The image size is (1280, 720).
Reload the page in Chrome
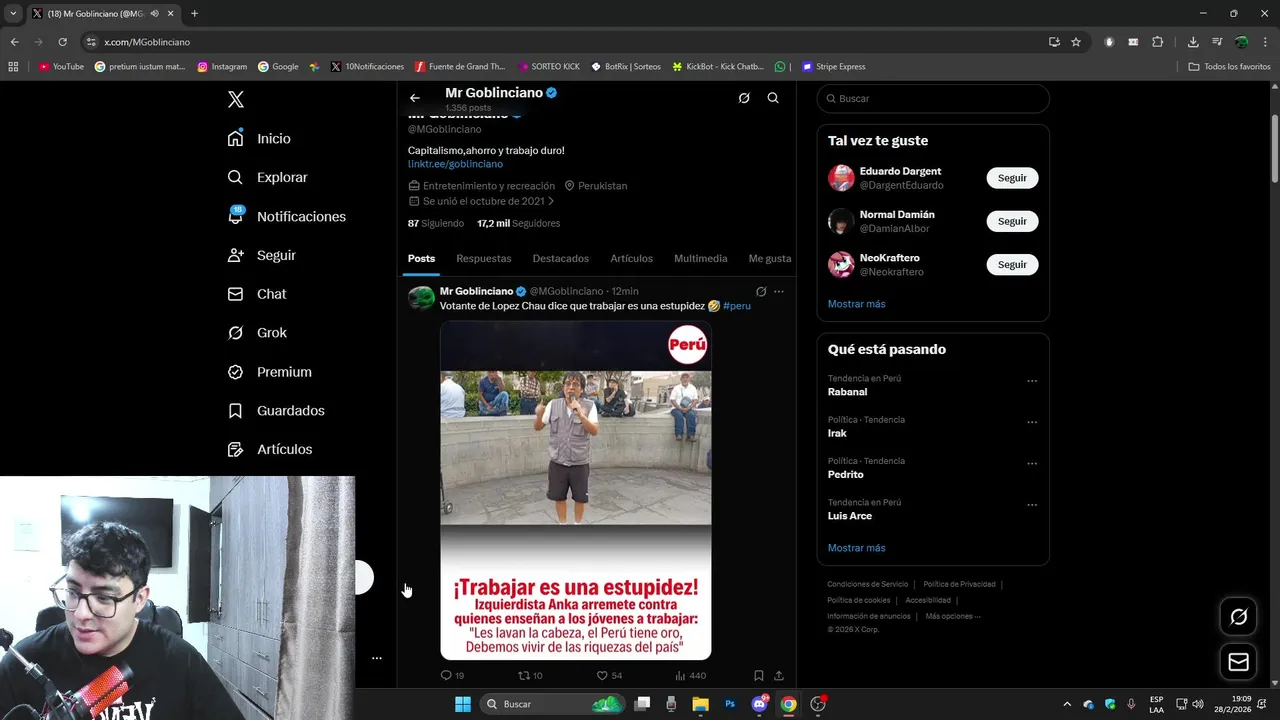point(62,42)
